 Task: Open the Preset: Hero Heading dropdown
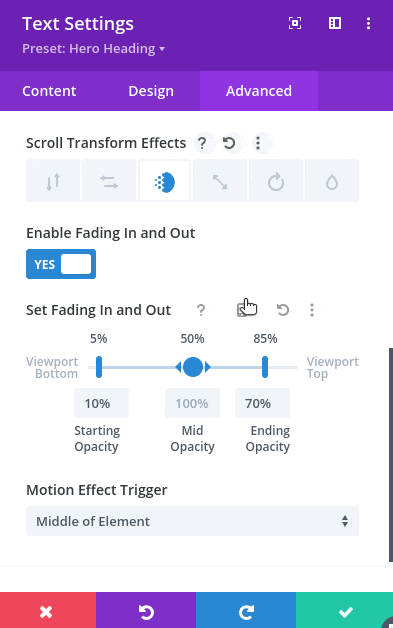[x=93, y=48]
